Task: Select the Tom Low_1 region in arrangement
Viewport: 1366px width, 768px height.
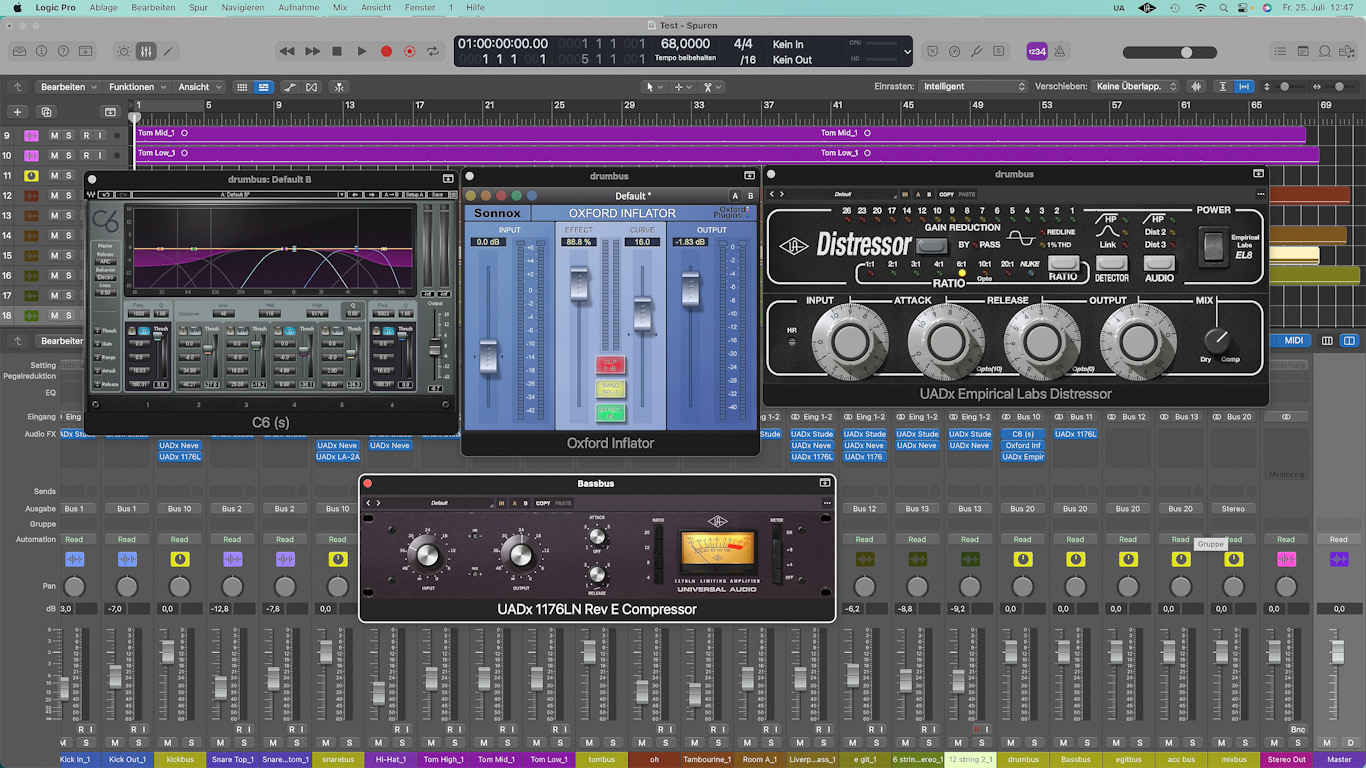Action: pos(727,154)
